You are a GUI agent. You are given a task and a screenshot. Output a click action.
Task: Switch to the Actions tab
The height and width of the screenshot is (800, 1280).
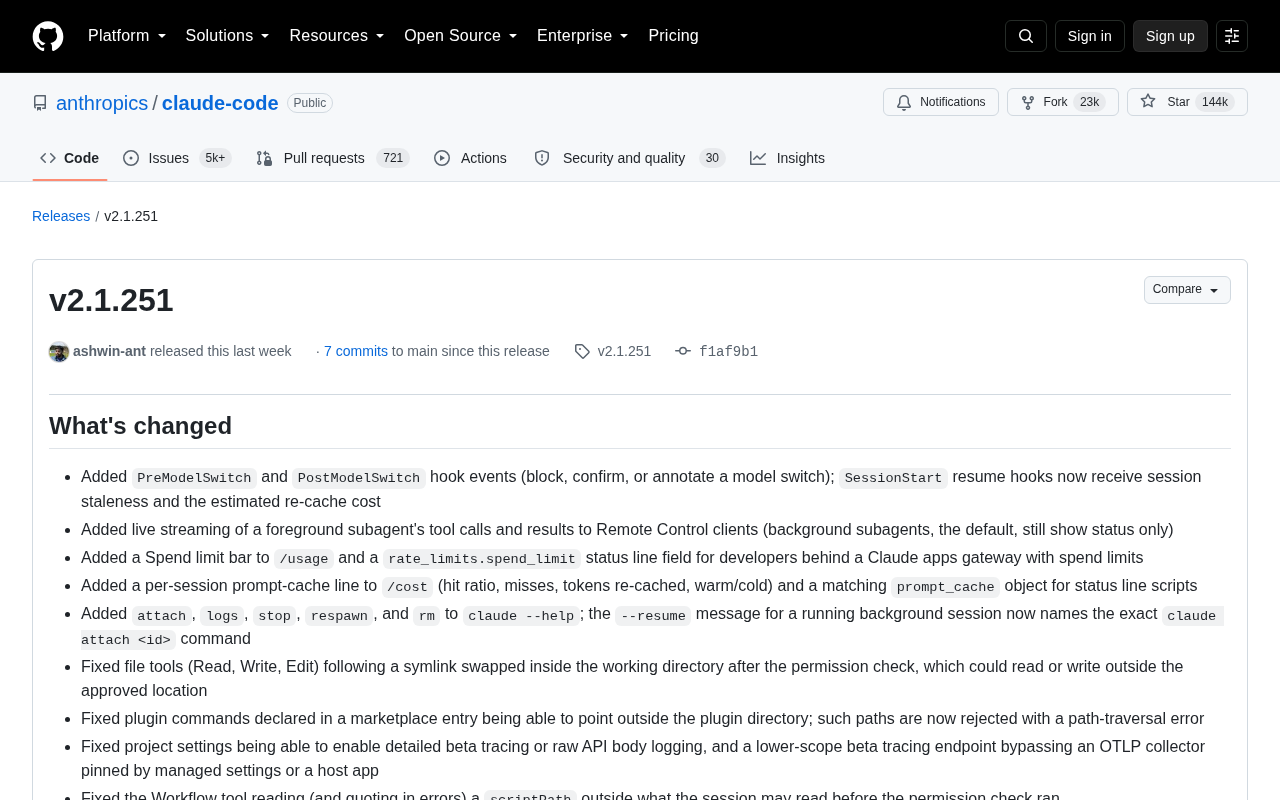coord(471,158)
